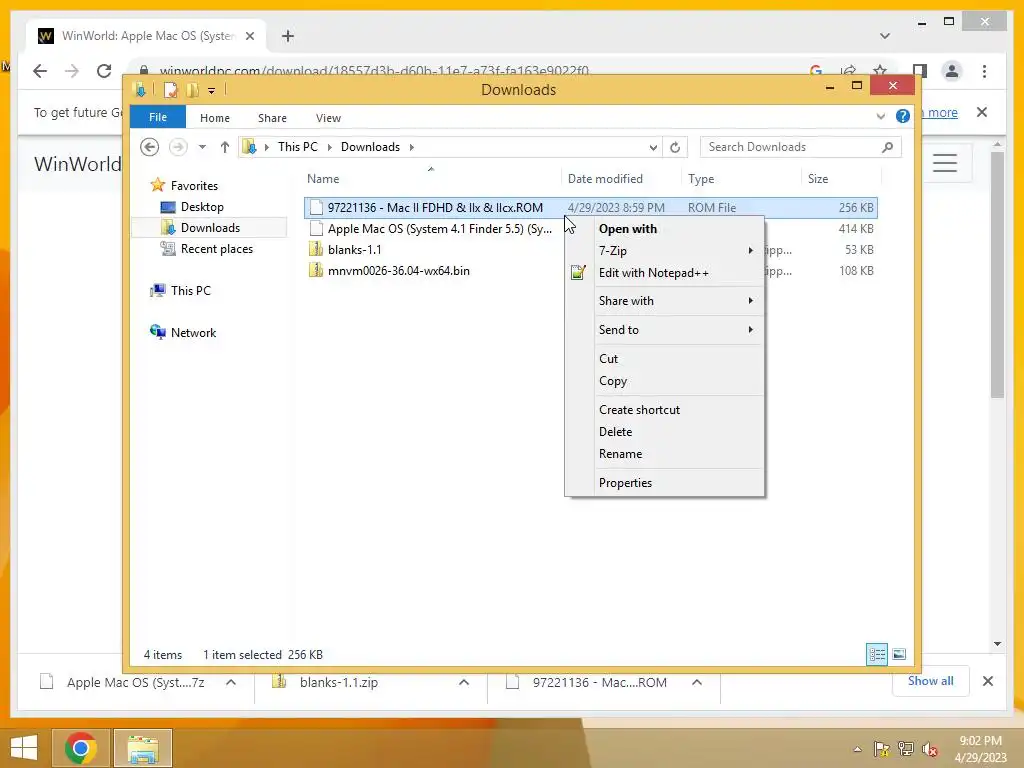This screenshot has height=768, width=1024.
Task: Click Downloads in the address breadcrumb
Action: tap(370, 147)
